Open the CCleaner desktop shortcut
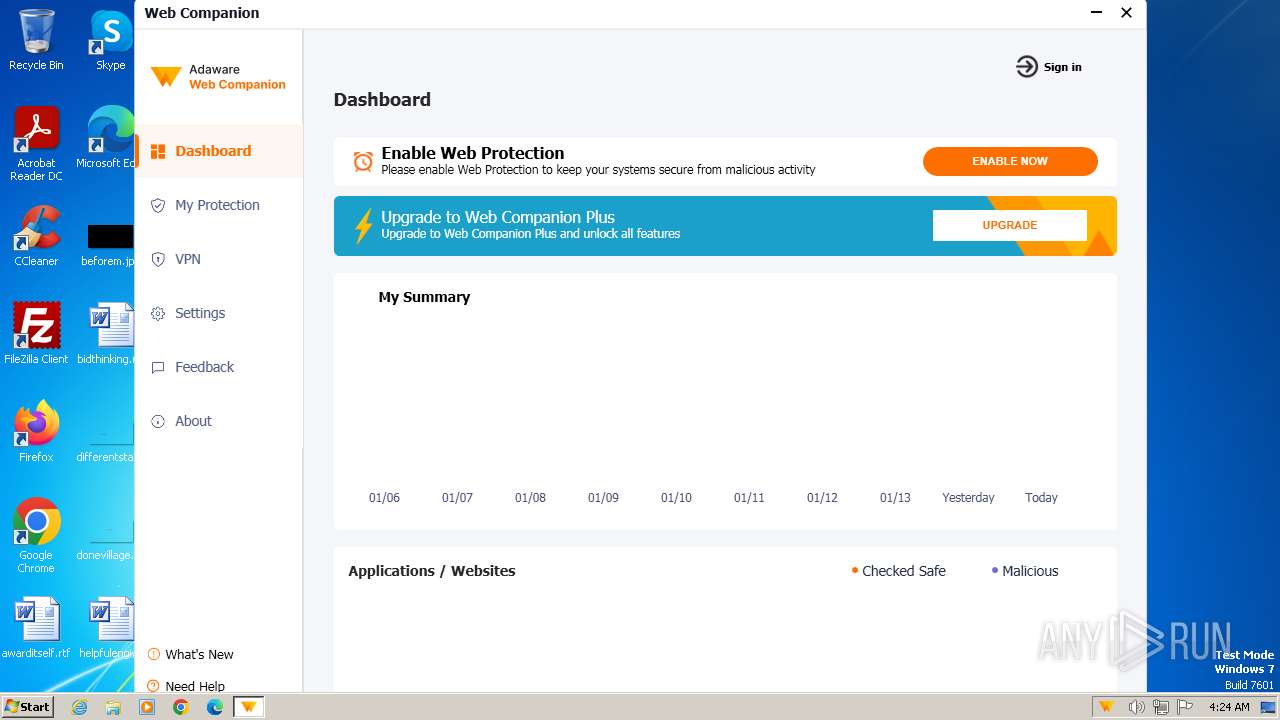The width and height of the screenshot is (1280, 720). coord(36,236)
